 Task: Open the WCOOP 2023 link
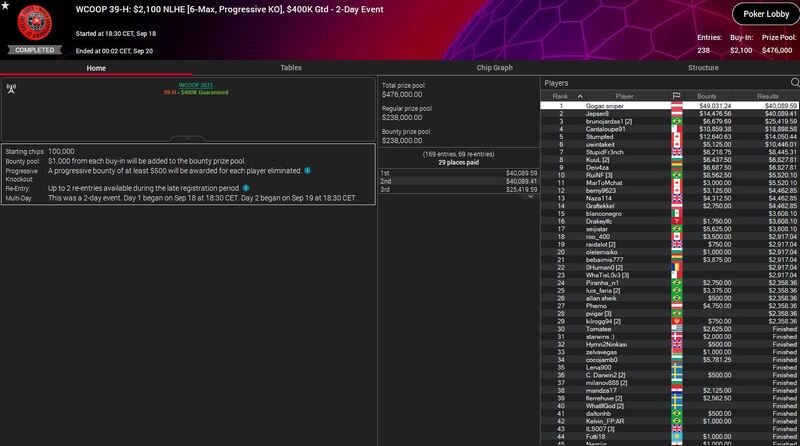click(196, 85)
